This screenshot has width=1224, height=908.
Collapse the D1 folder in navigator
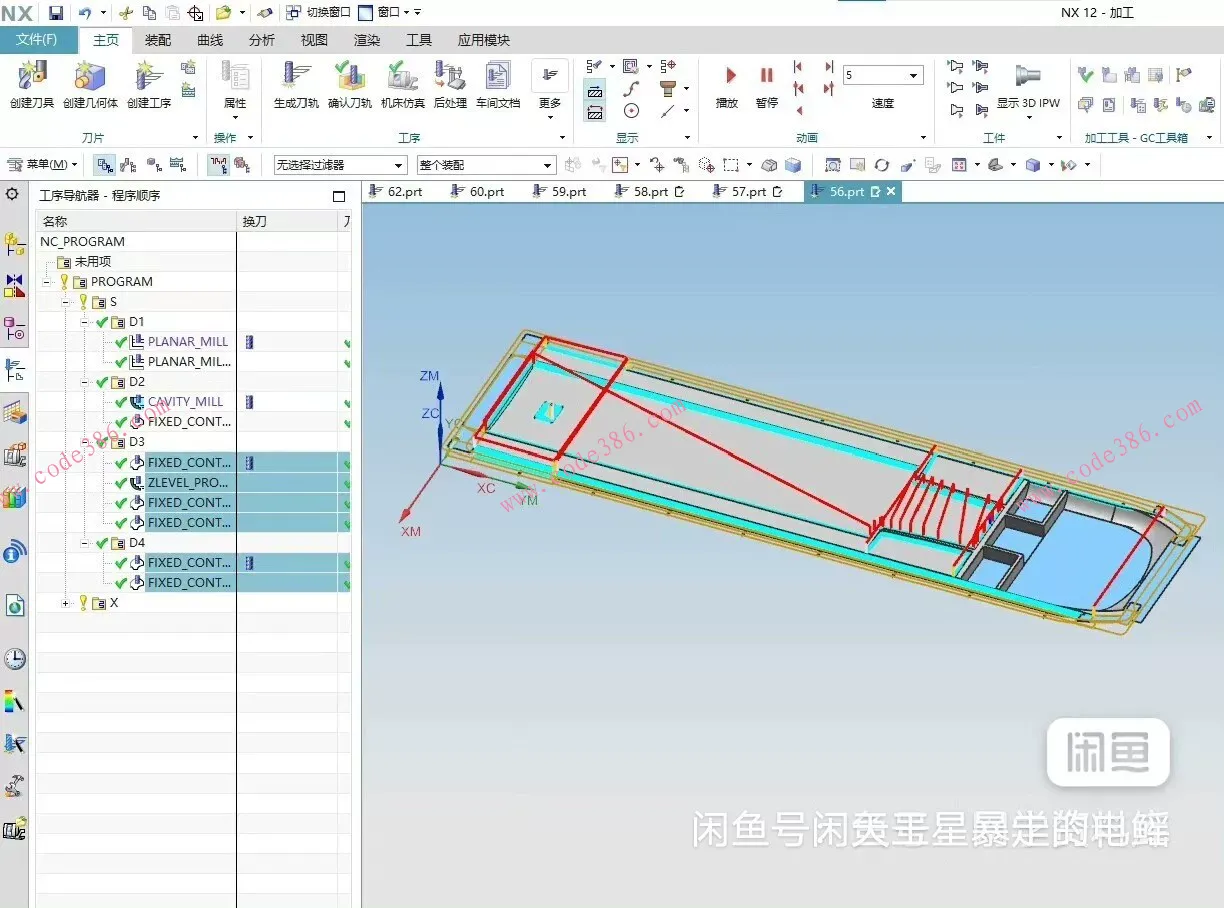pos(84,322)
